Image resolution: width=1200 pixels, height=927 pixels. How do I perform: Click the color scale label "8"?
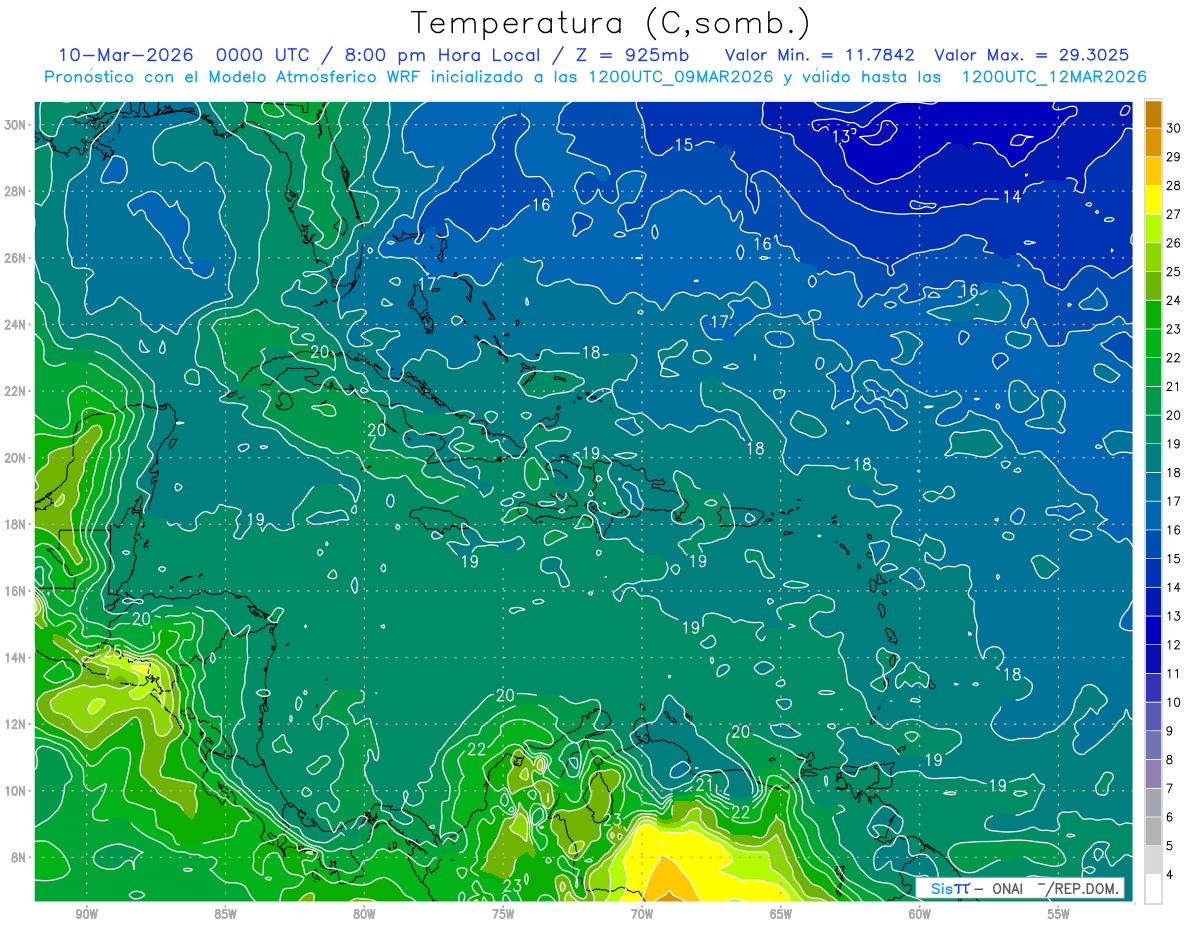(1171, 760)
